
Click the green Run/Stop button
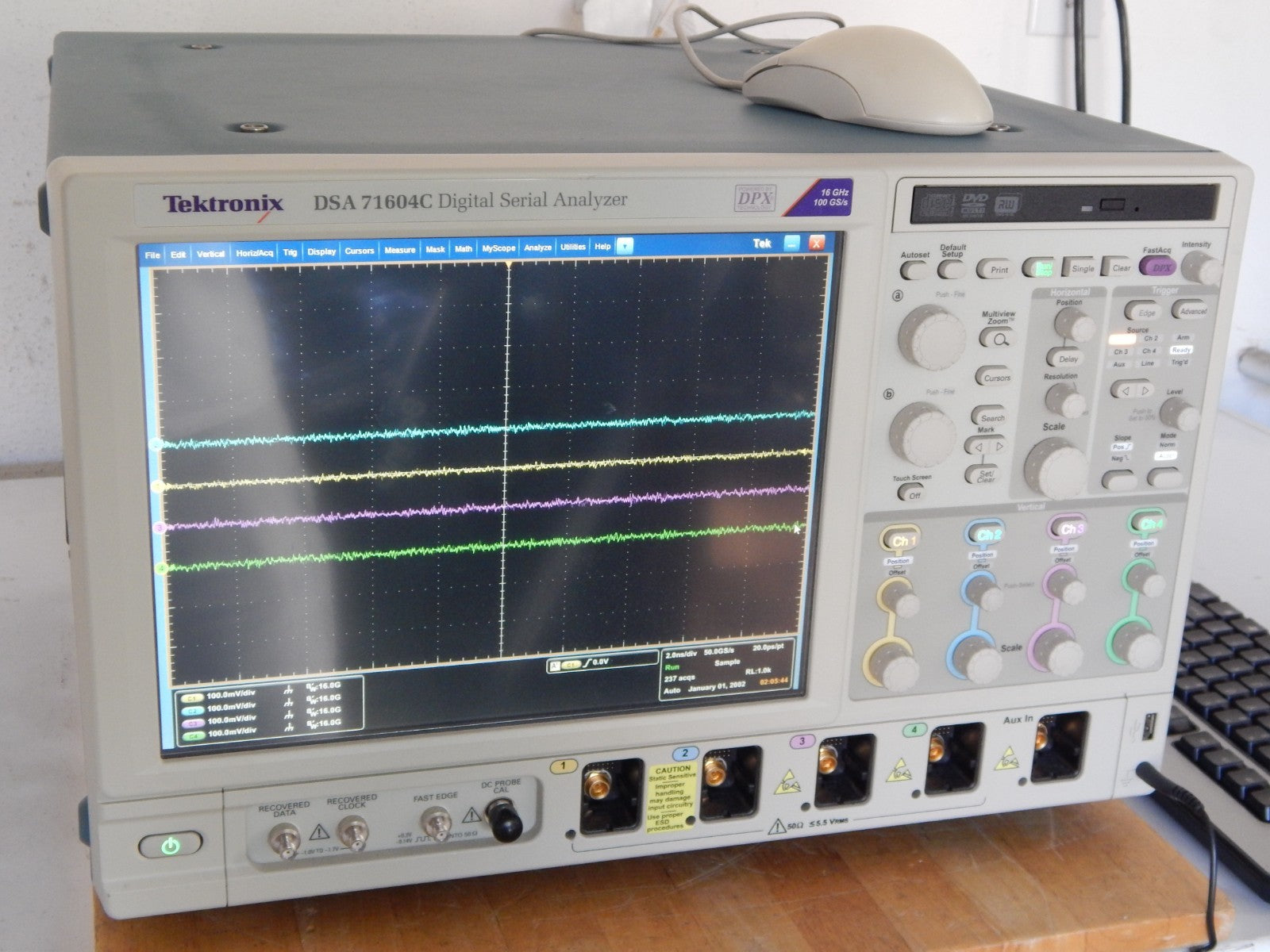1045,271
